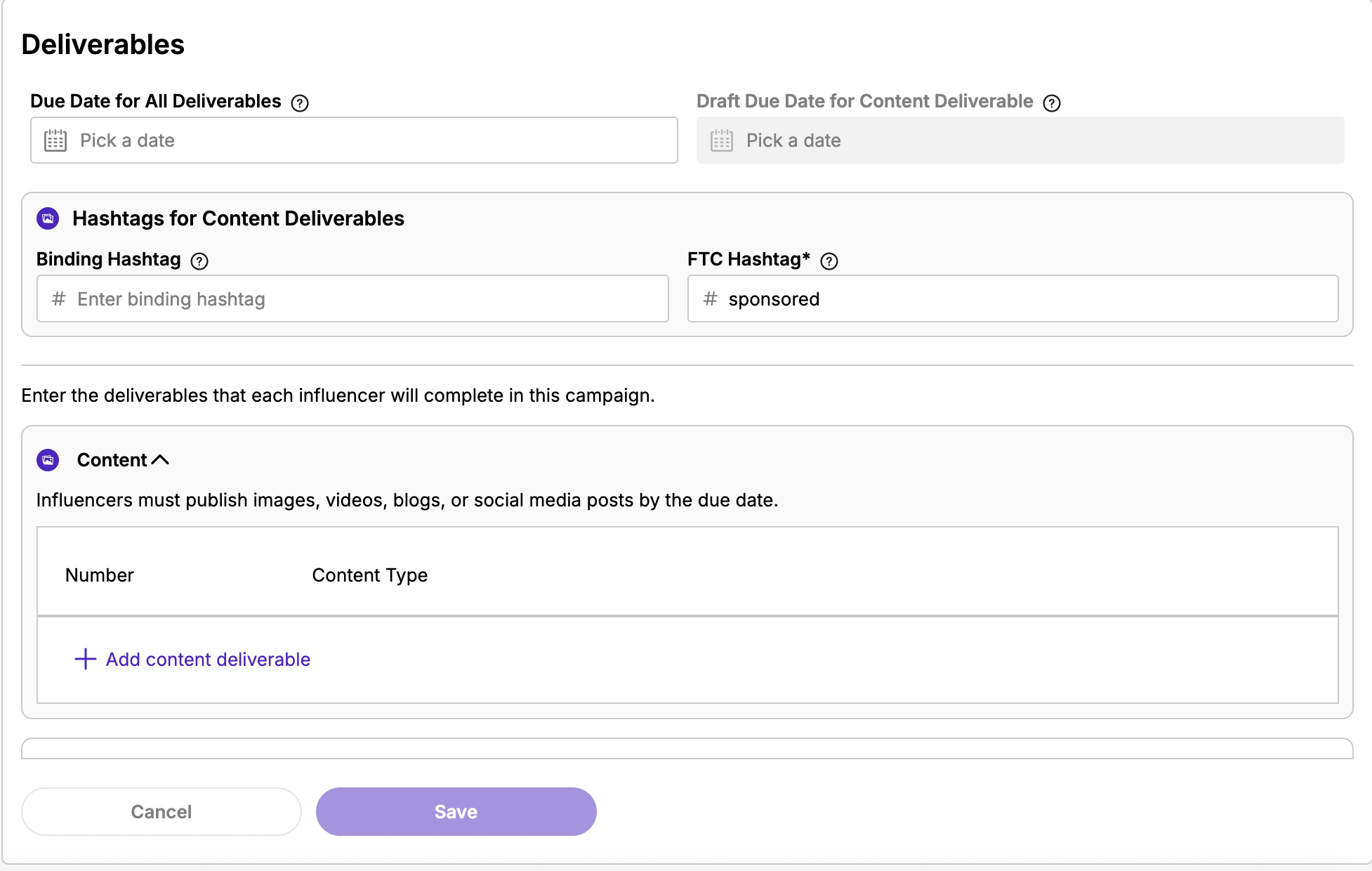Click help icon next to Binding Hashtag

pyautogui.click(x=199, y=261)
